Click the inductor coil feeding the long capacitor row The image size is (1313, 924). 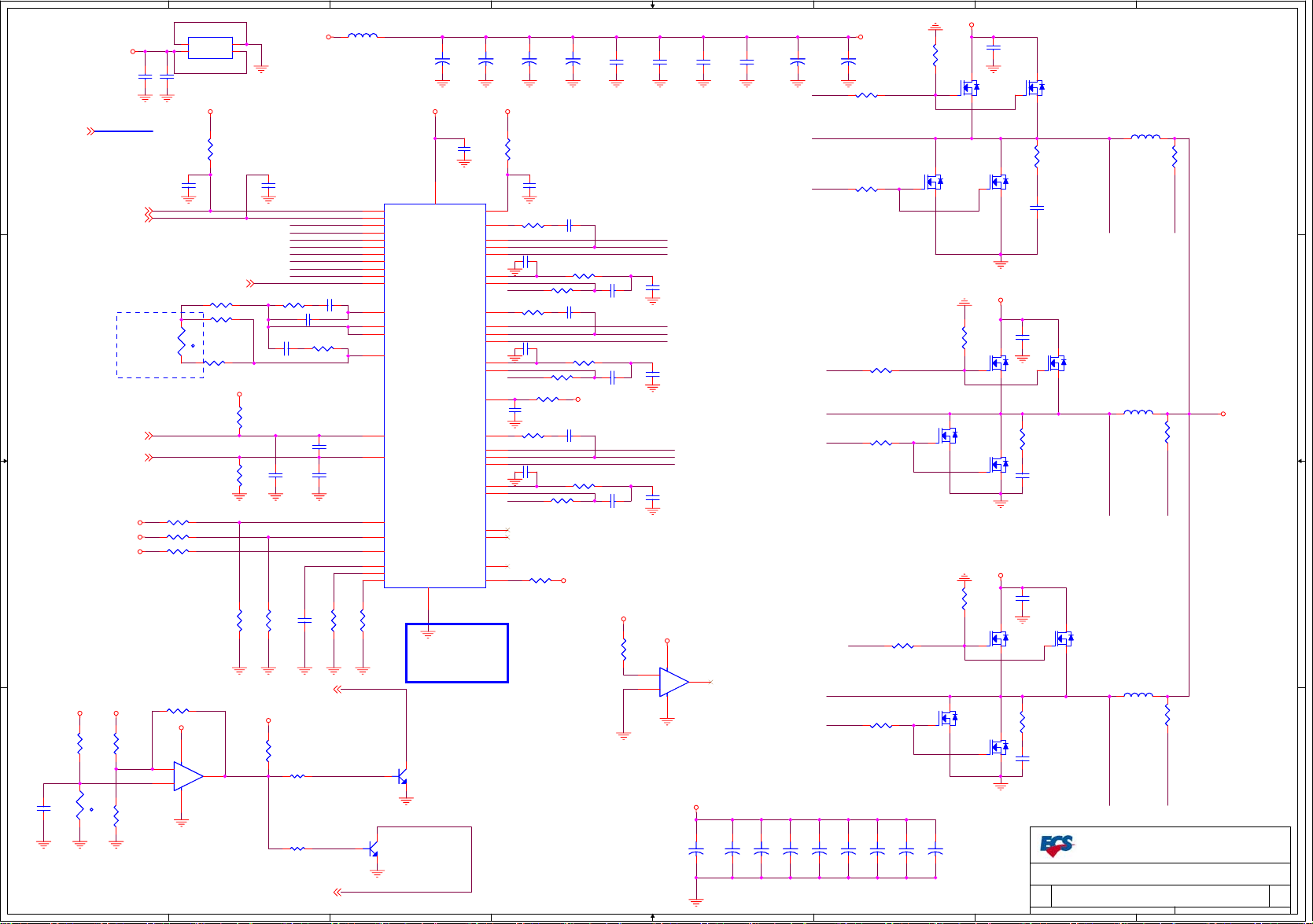363,35
